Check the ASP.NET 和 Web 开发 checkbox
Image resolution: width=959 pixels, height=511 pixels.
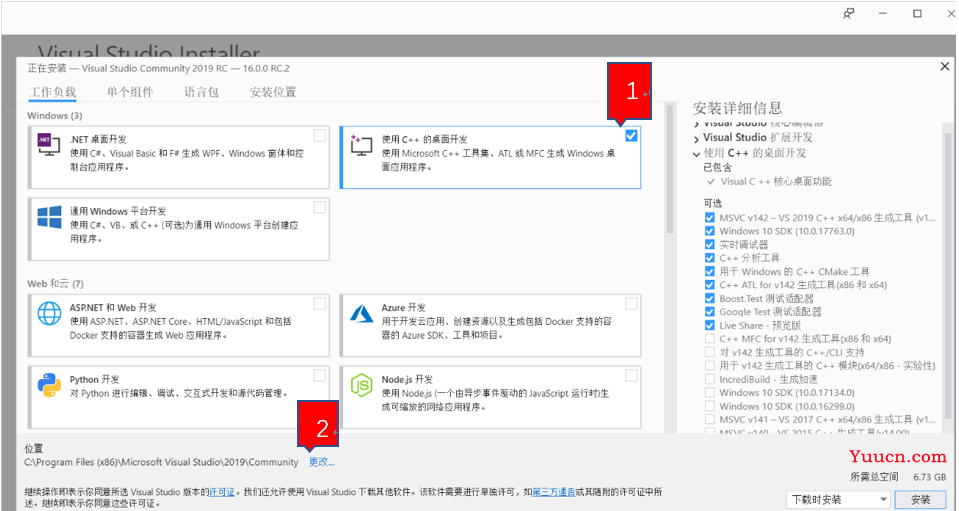point(319,303)
